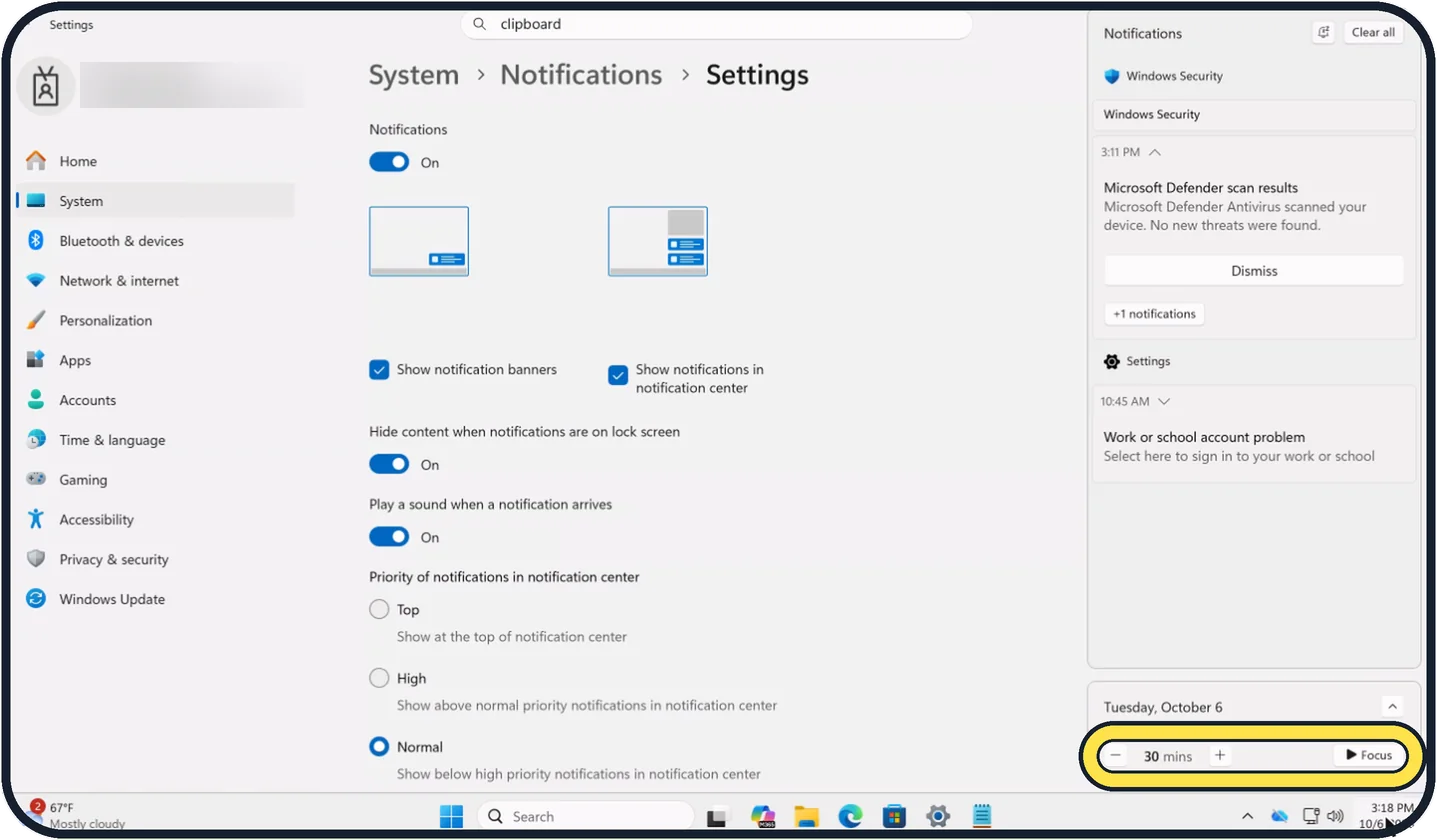Open Microsoft Defender scan results notification
The image size is (1437, 840).
click(1254, 206)
